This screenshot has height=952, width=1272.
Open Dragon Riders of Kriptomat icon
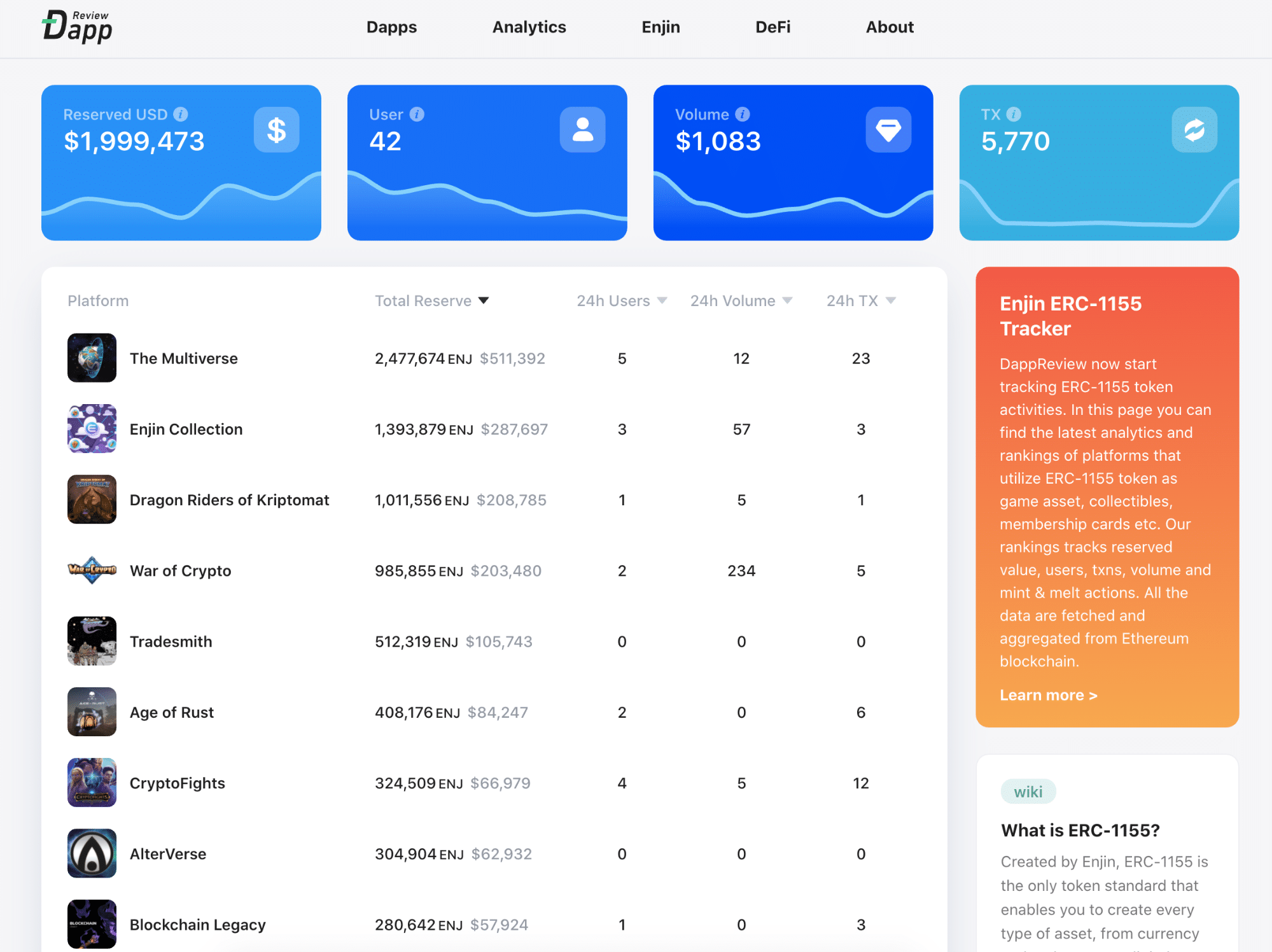tap(92, 500)
